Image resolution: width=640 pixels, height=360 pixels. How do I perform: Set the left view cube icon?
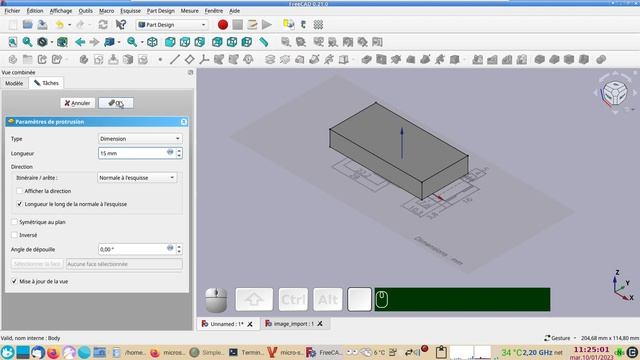click(x=247, y=42)
